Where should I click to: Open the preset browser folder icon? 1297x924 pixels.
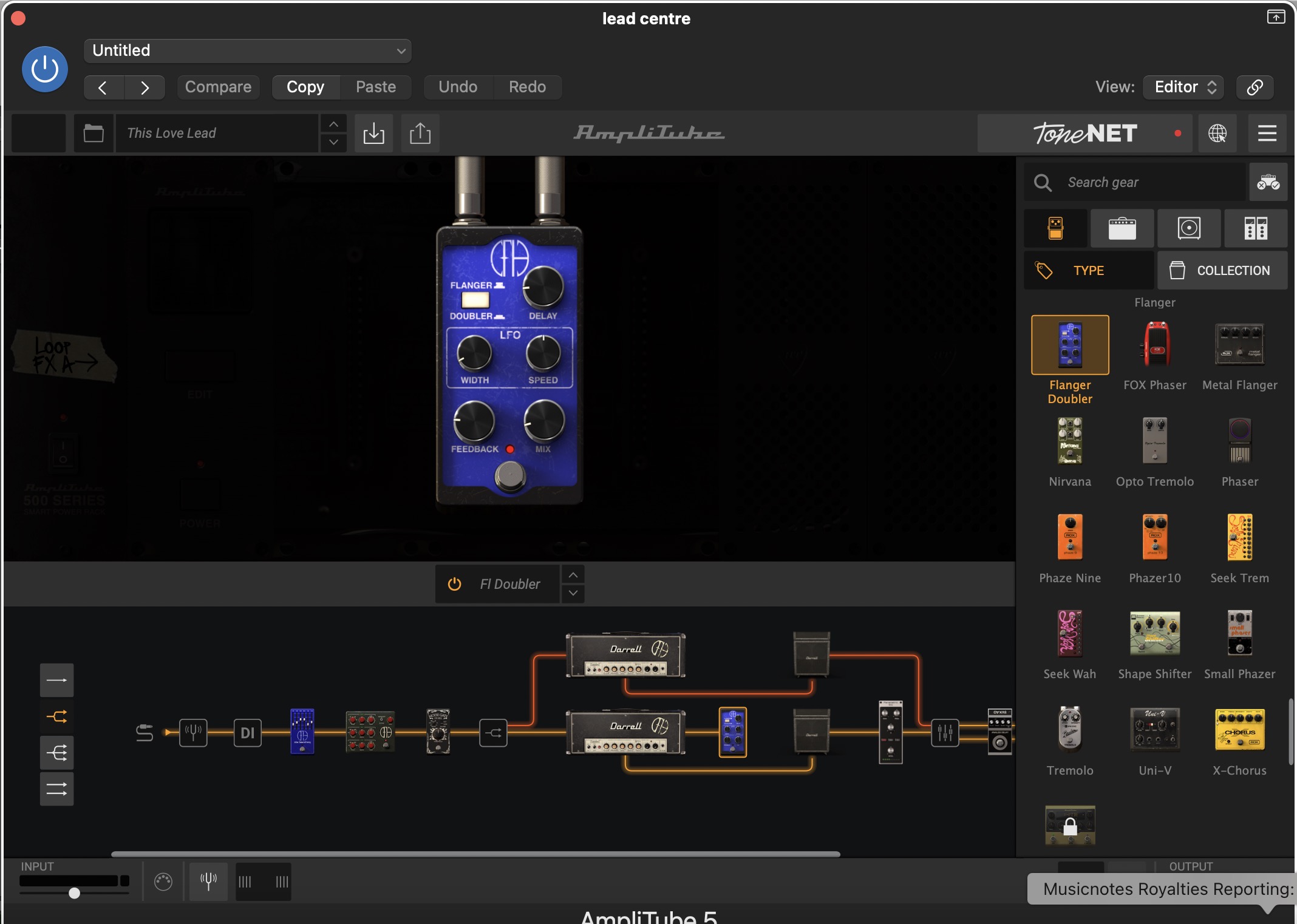point(94,133)
